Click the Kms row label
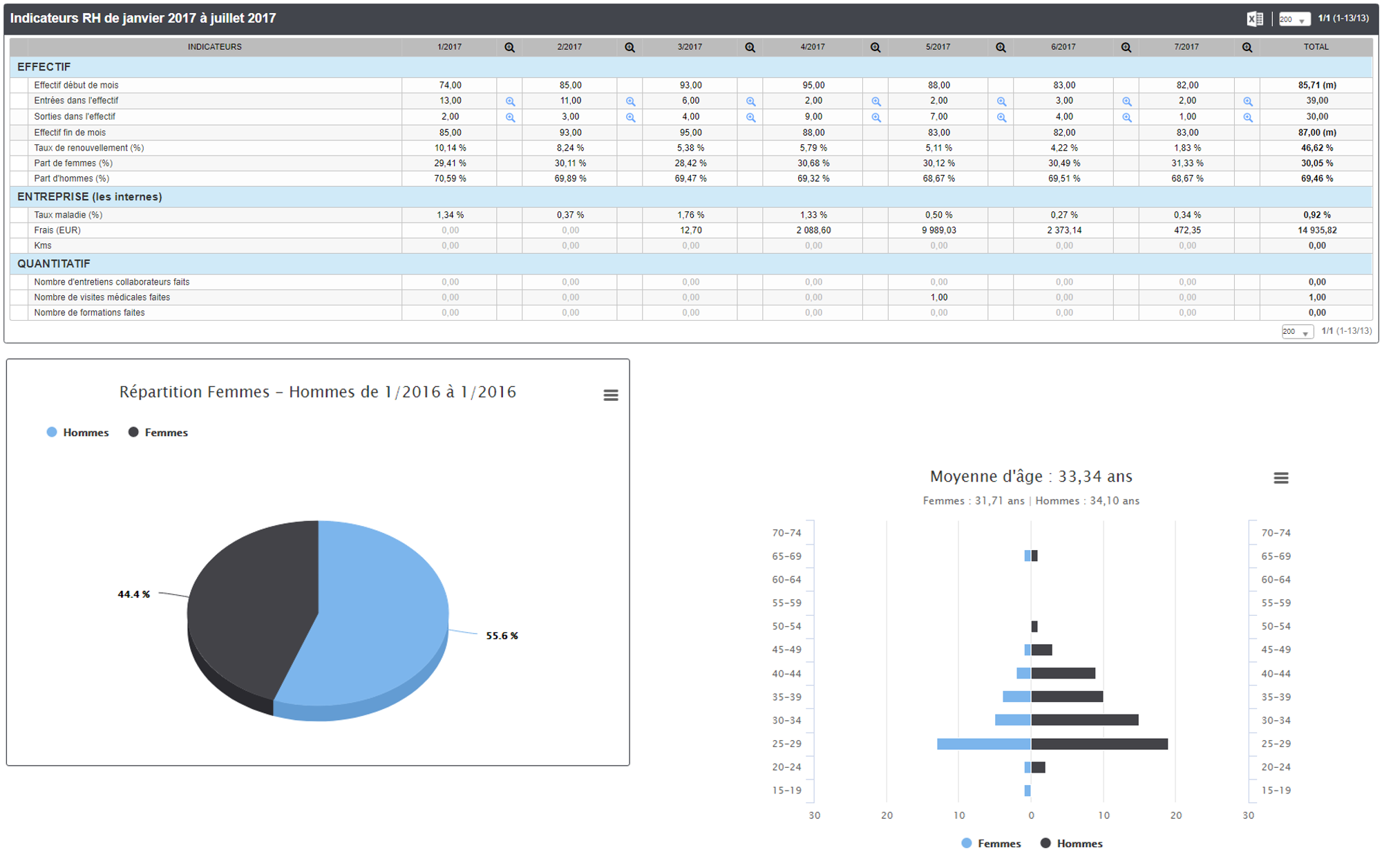 (43, 245)
